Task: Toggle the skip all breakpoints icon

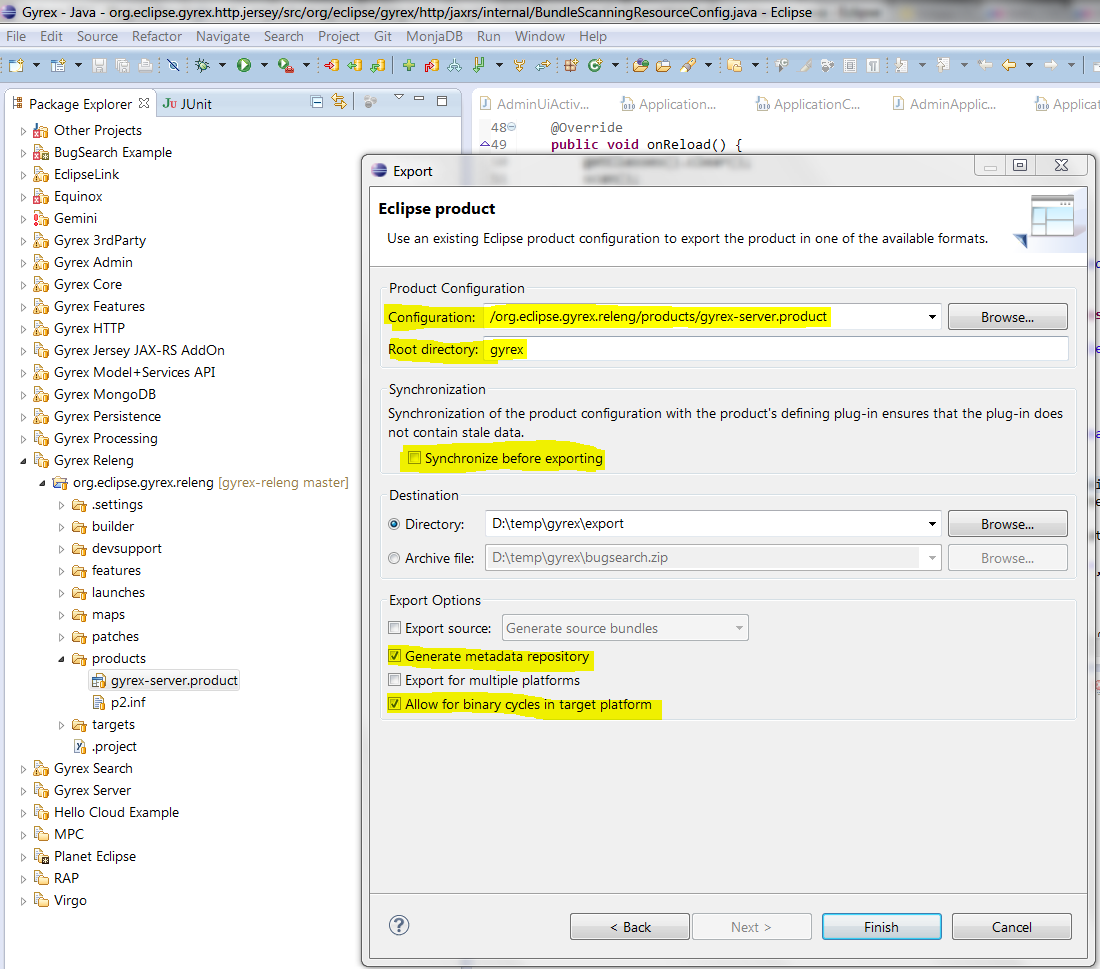Action: tap(173, 65)
